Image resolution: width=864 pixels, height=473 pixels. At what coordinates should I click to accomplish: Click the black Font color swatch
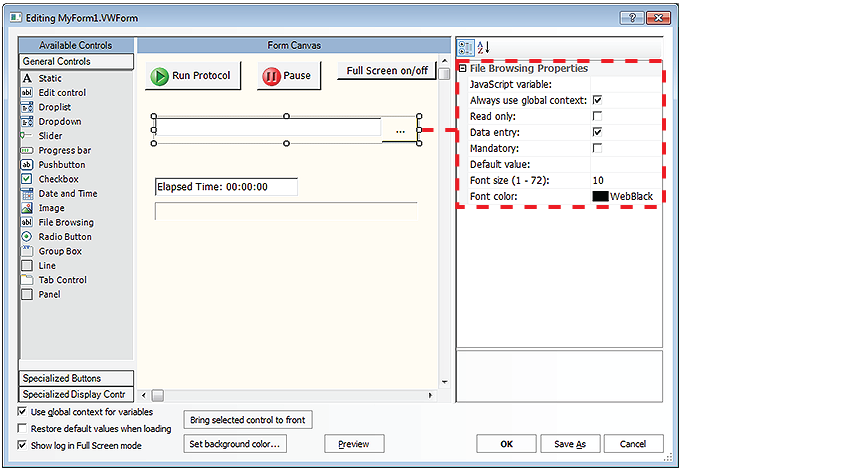(x=600, y=196)
